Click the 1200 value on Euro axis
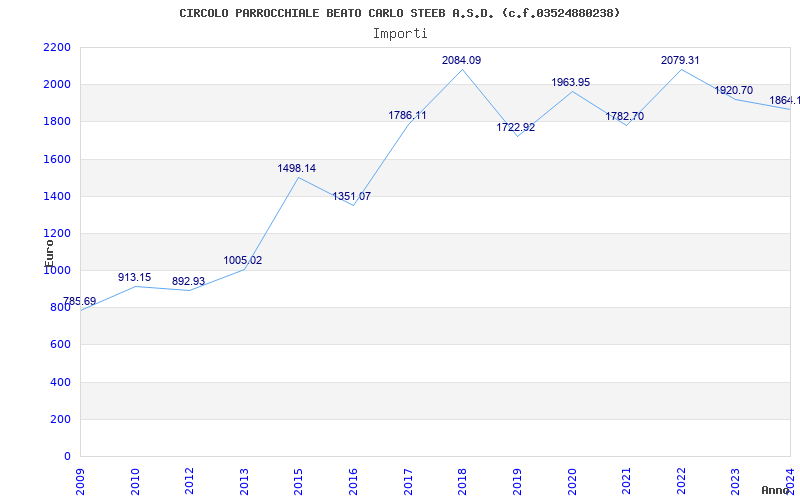The height and width of the screenshot is (500, 800). tap(57, 234)
